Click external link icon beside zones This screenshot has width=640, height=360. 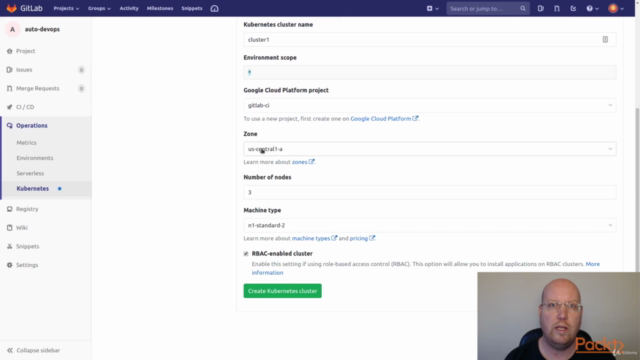[x=311, y=162]
